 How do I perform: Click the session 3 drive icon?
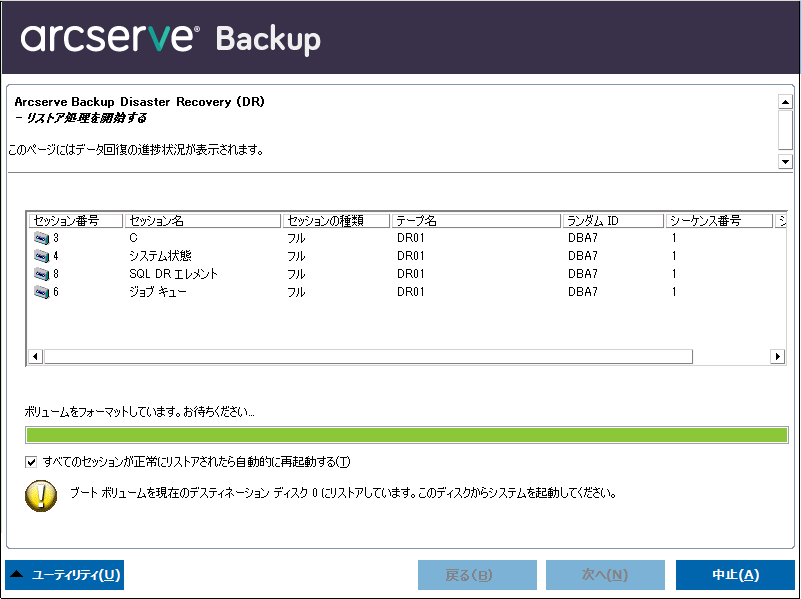[41, 238]
